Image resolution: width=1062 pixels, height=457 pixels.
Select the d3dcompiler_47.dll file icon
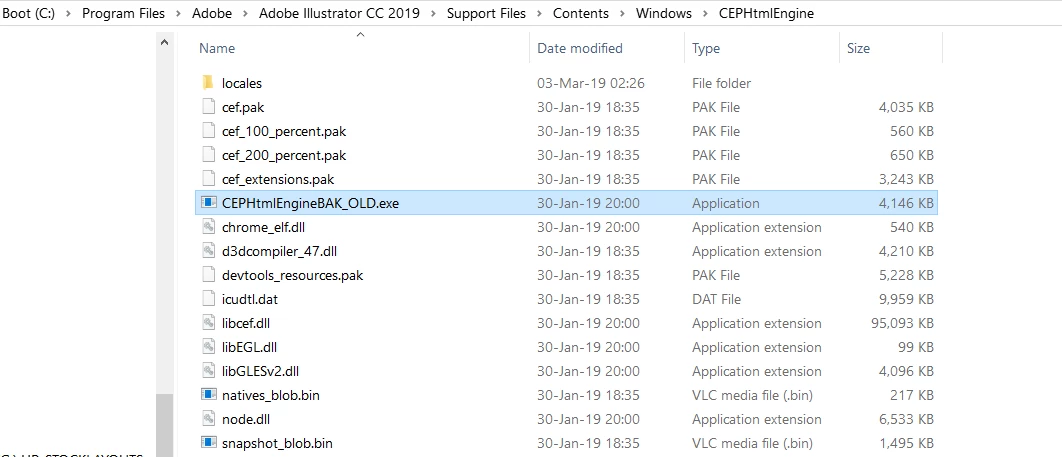(209, 251)
